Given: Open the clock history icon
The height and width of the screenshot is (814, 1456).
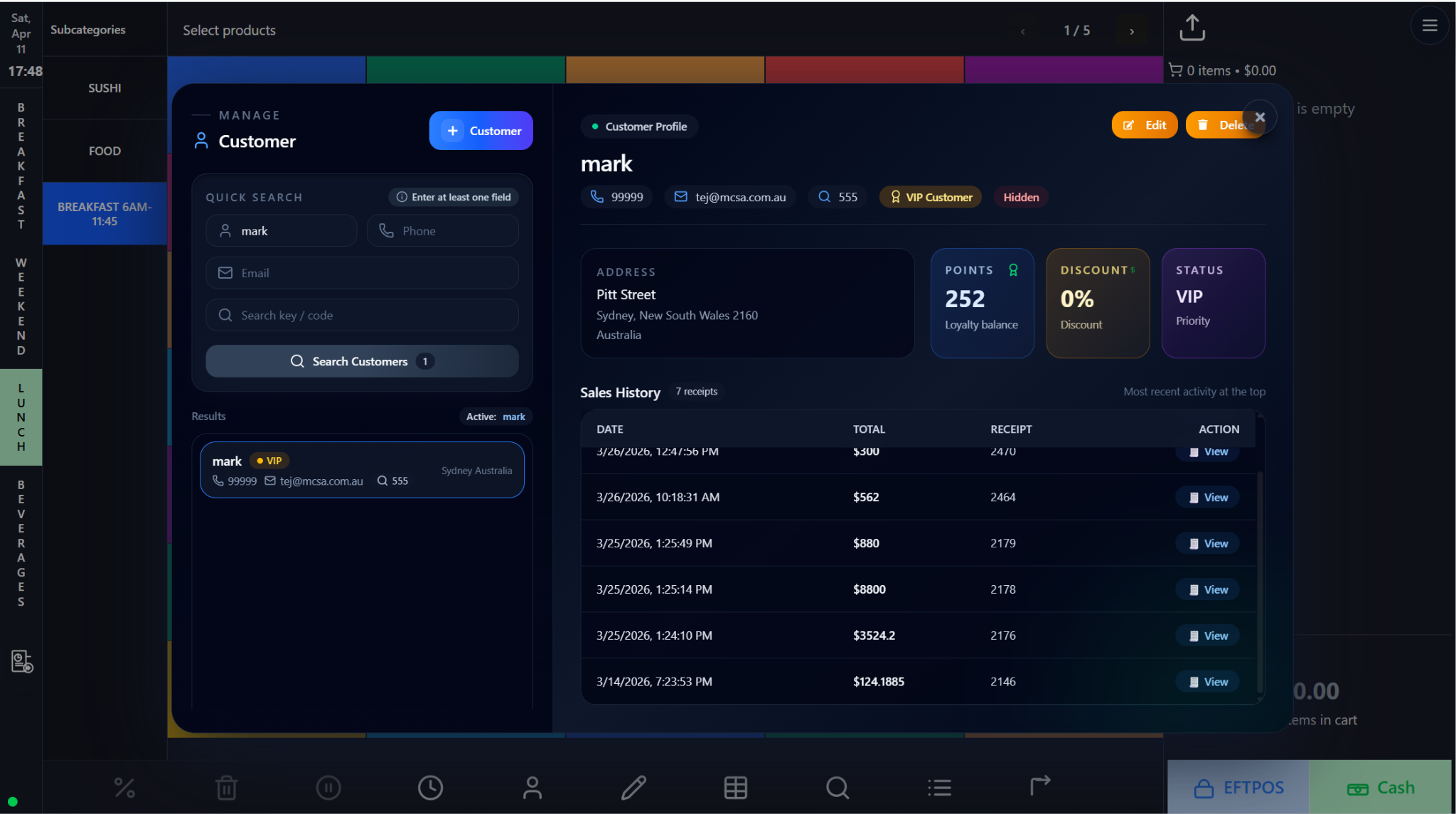Looking at the screenshot, I should click(430, 787).
